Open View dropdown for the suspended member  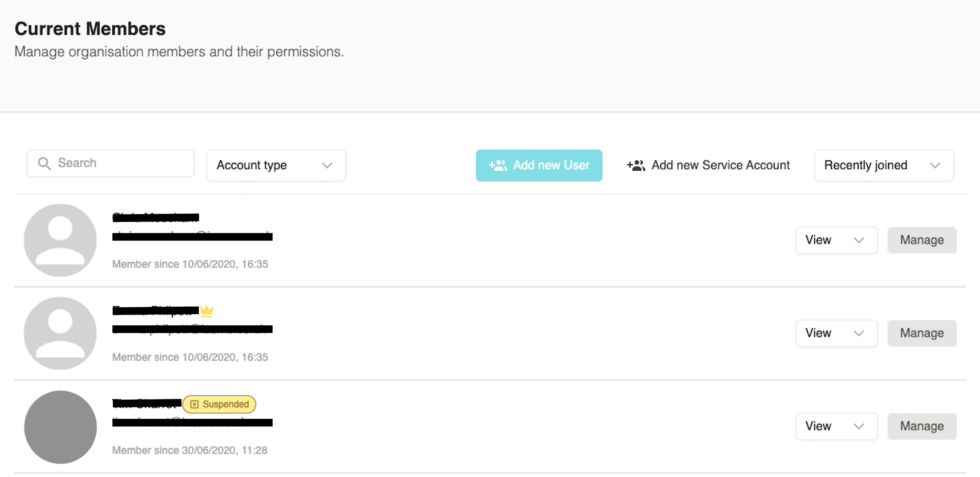(x=835, y=426)
